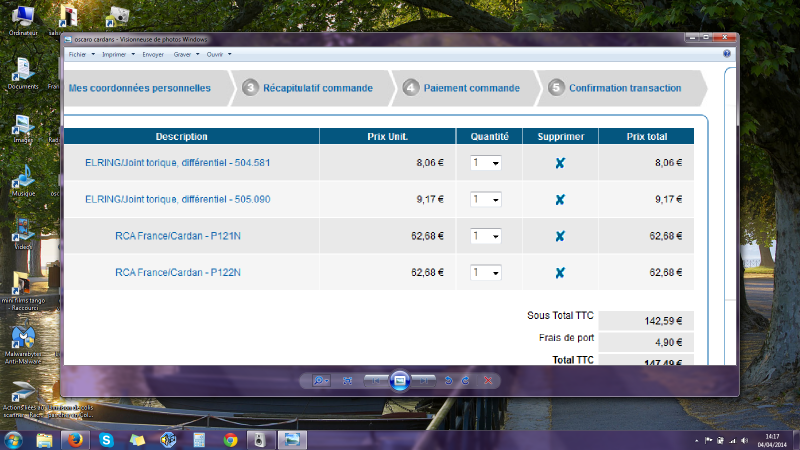Open Skype from the taskbar
Screen dimensions: 800x450
pyautogui.click(x=106, y=440)
